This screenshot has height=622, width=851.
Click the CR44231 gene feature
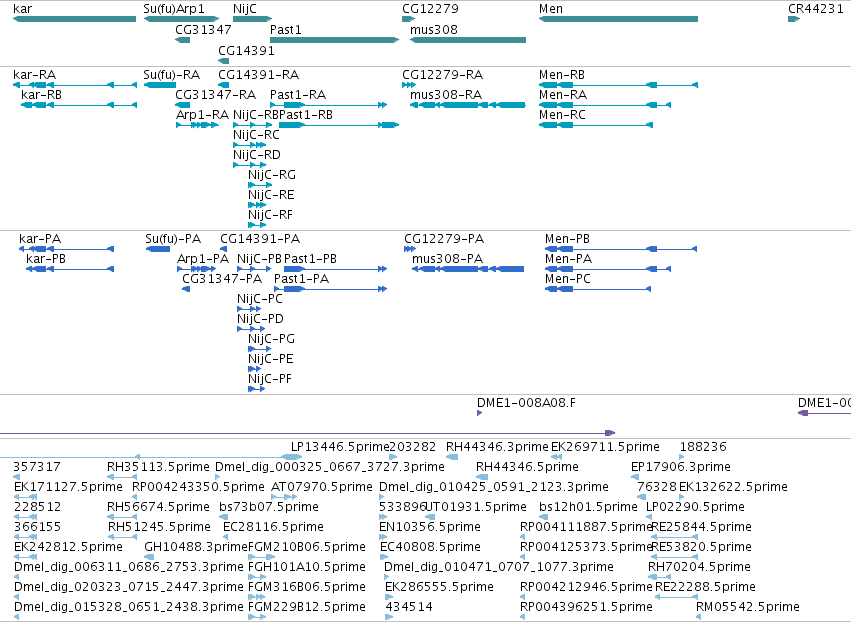click(794, 19)
